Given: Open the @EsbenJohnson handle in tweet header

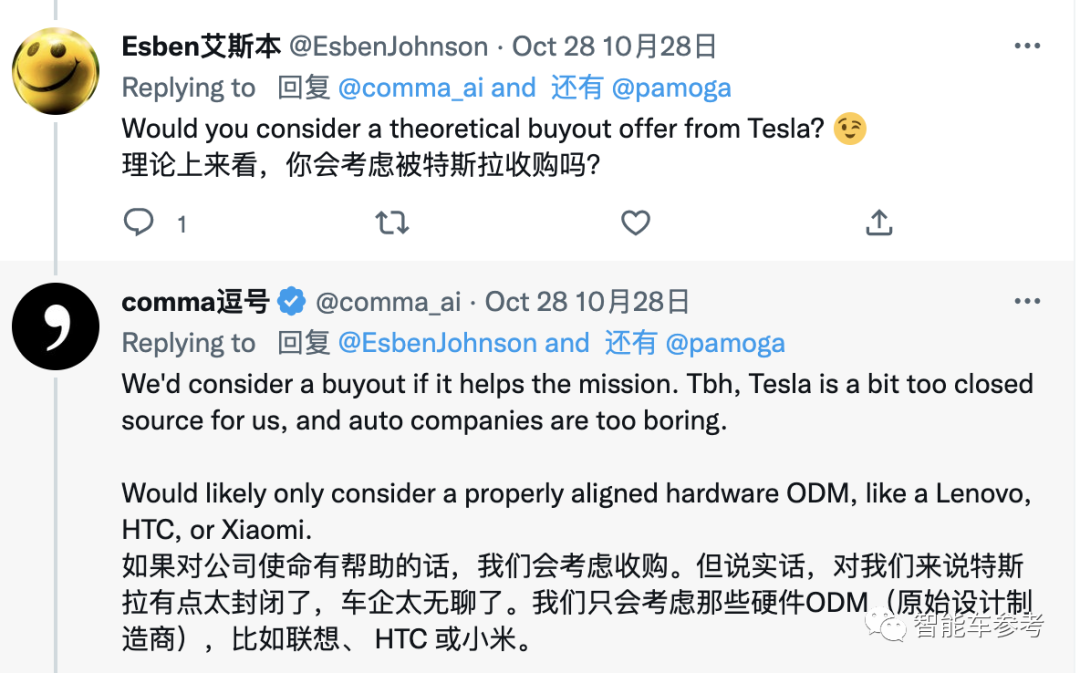Looking at the screenshot, I should 388,46.
